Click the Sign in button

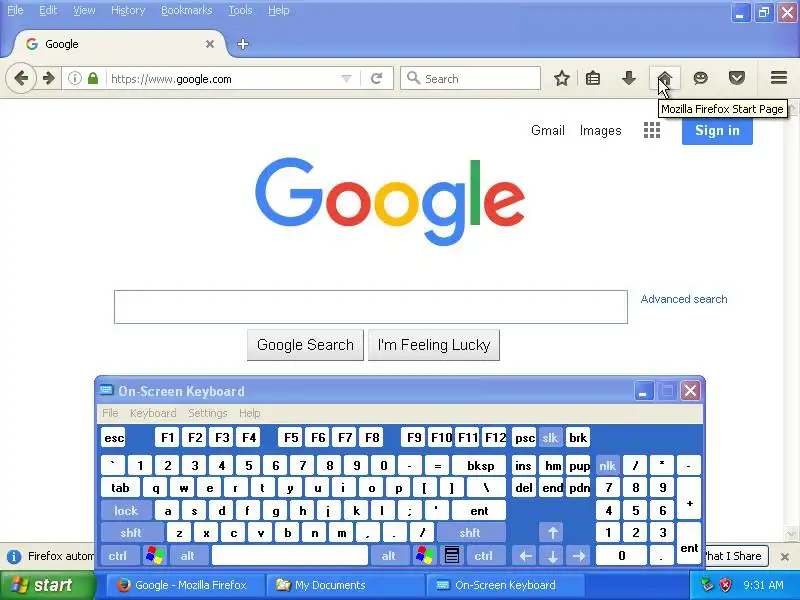[x=717, y=131]
